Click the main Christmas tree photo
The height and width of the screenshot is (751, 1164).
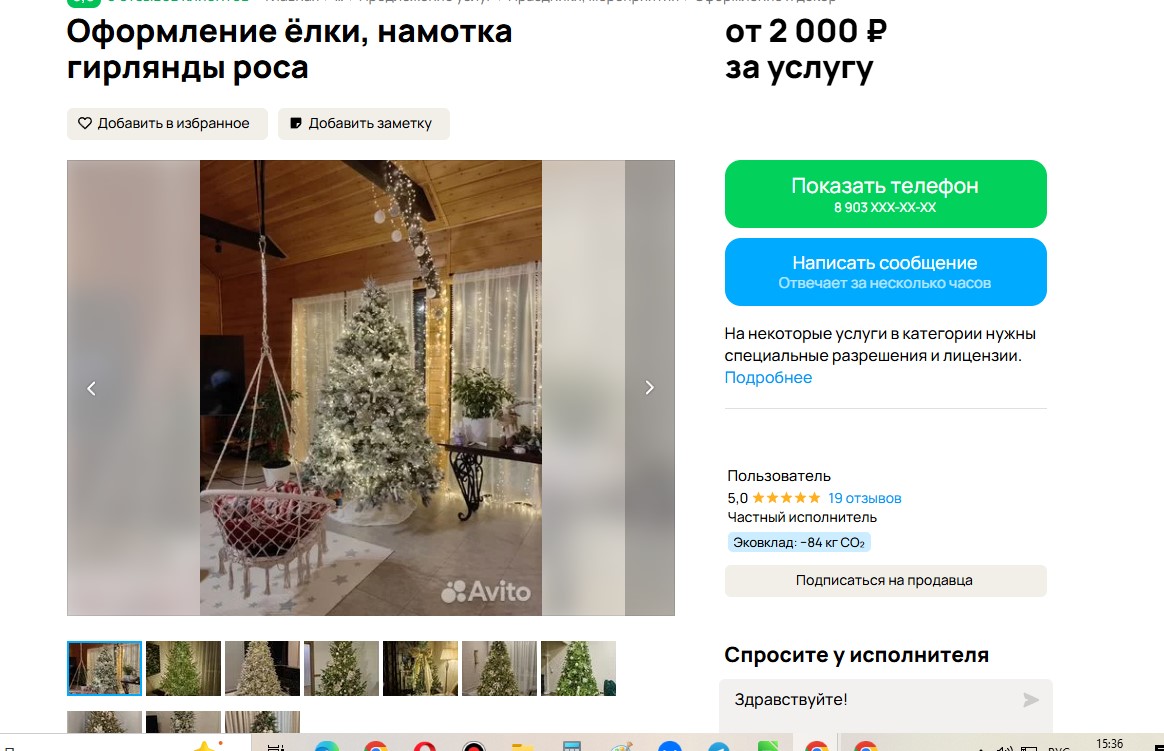pos(371,387)
